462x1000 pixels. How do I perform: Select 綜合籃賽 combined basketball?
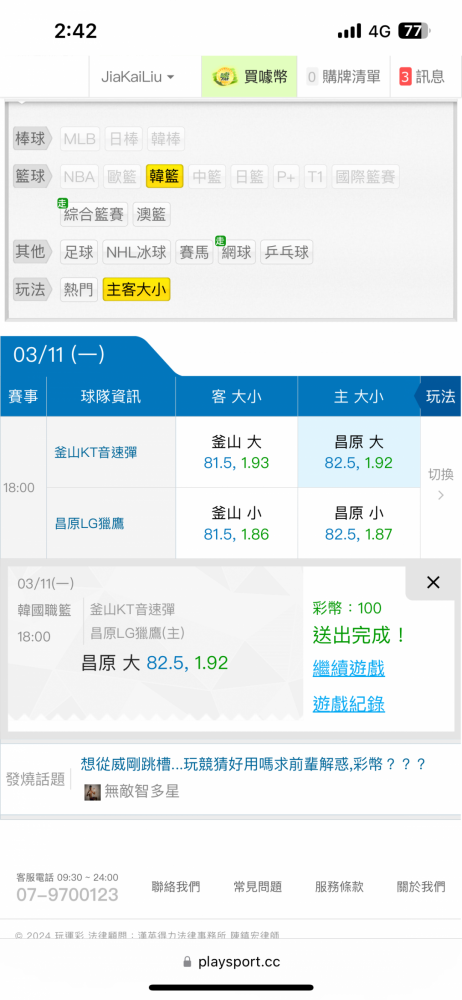(94, 214)
